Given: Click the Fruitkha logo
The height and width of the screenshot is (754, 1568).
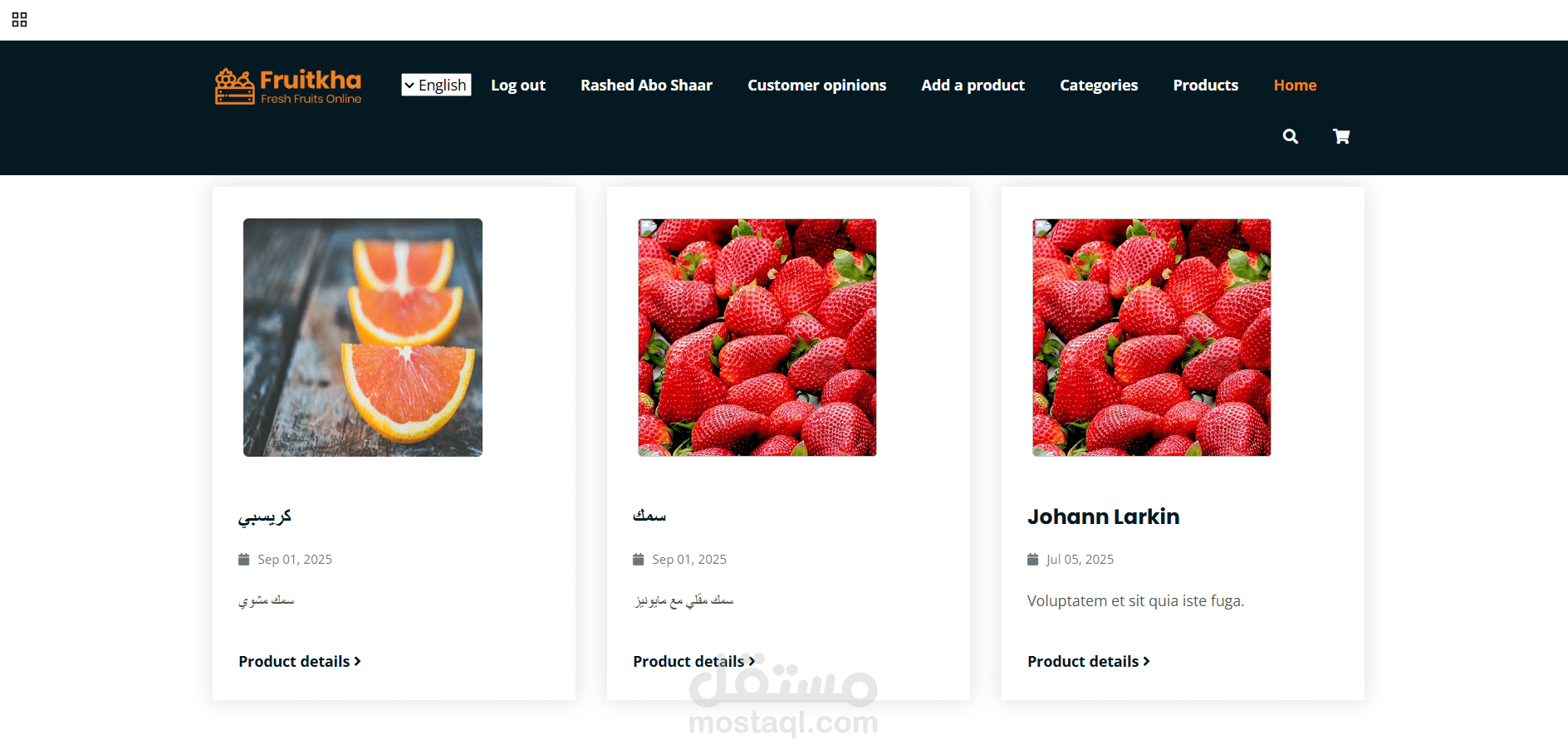Looking at the screenshot, I should [288, 86].
